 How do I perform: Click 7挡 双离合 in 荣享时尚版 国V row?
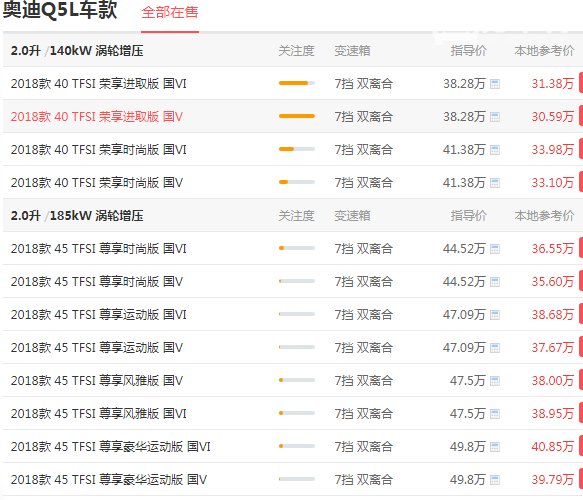(364, 183)
